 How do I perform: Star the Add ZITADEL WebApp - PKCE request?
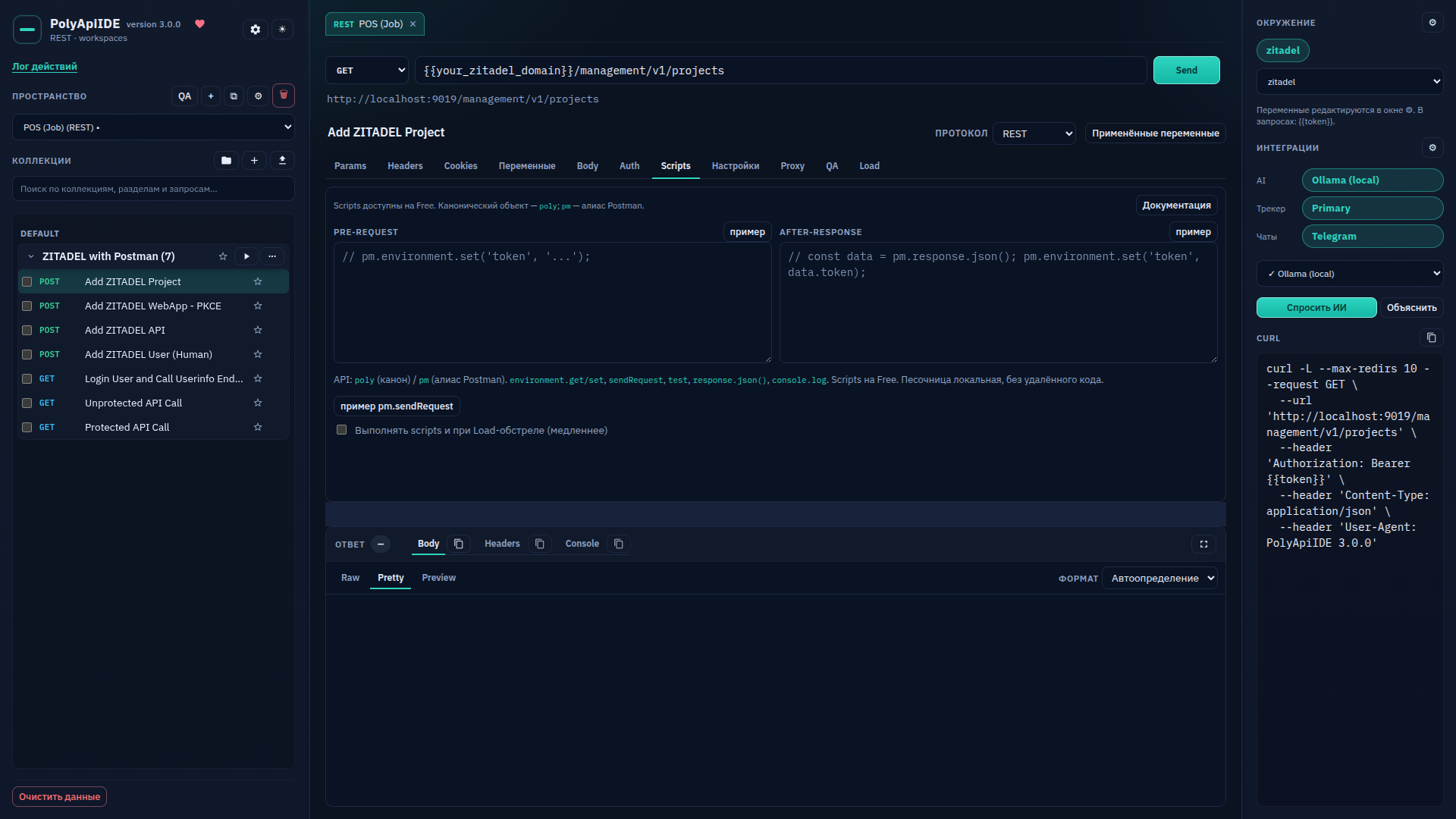pyautogui.click(x=258, y=306)
